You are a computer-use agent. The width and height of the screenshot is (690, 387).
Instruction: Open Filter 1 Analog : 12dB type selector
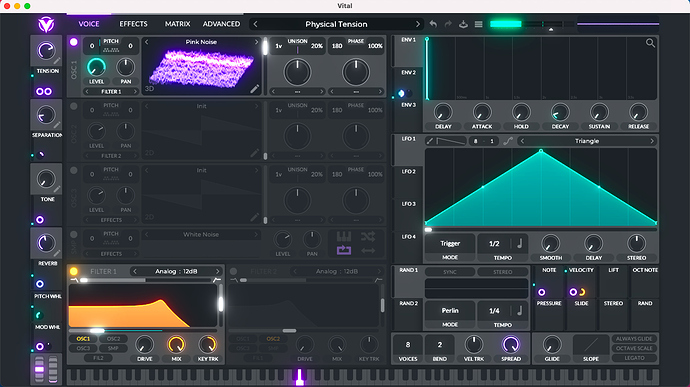176,271
